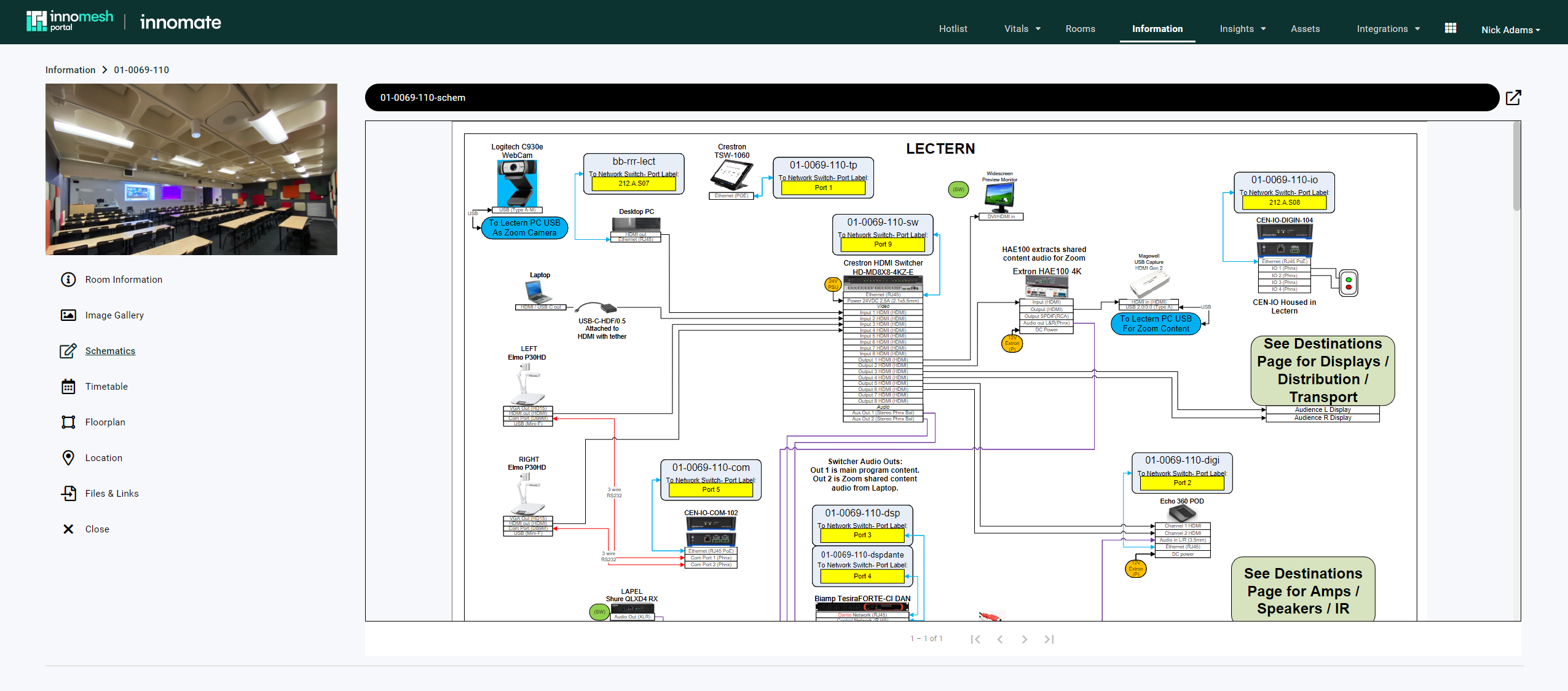
Task: Expand the Vitals dropdown menu
Action: [1023, 29]
